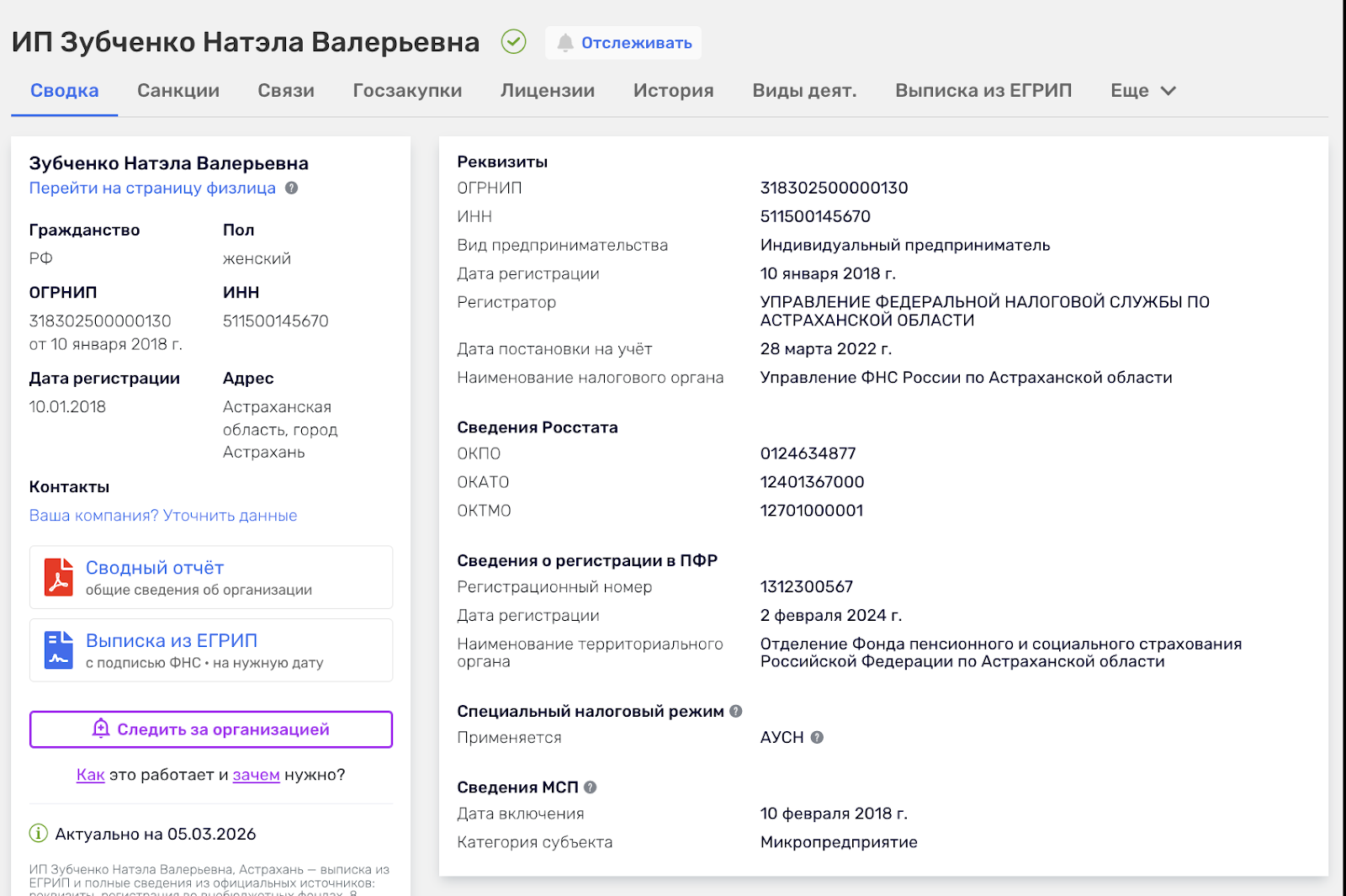Switch to the Связи tab
The width and height of the screenshot is (1346, 896).
coord(286,91)
